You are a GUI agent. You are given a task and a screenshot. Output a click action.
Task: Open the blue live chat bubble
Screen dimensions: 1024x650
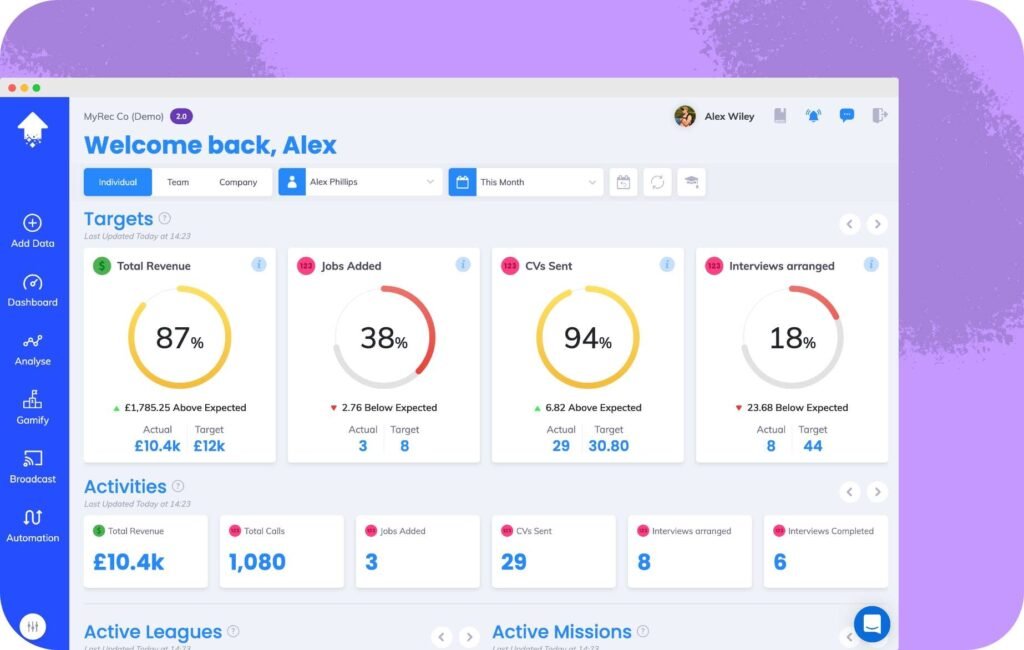point(871,624)
